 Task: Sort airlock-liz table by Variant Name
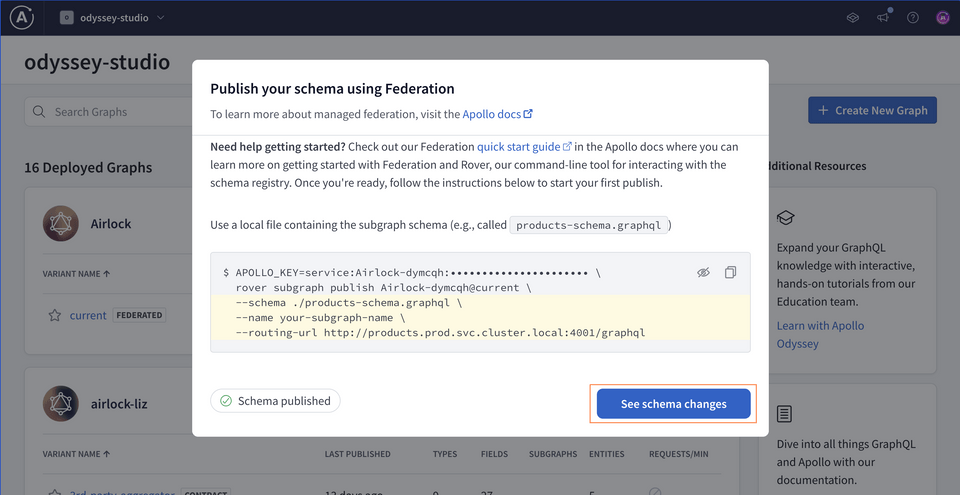[x=76, y=454]
